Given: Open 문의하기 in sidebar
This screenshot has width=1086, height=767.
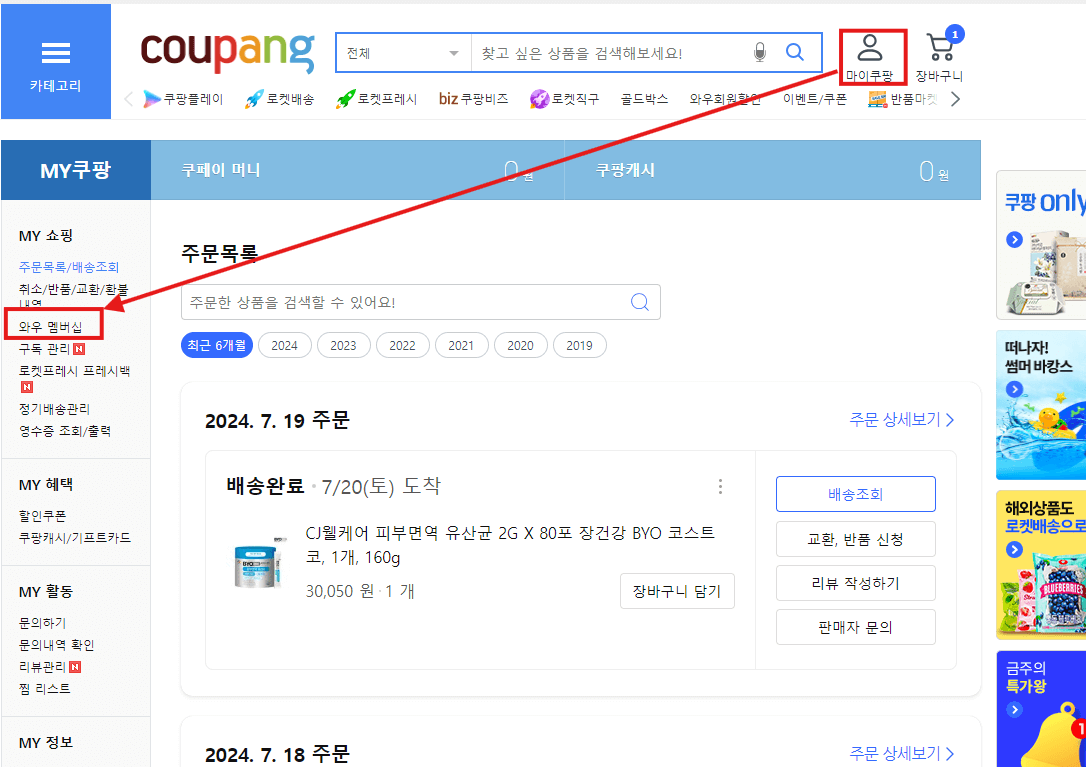Looking at the screenshot, I should click(x=42, y=623).
